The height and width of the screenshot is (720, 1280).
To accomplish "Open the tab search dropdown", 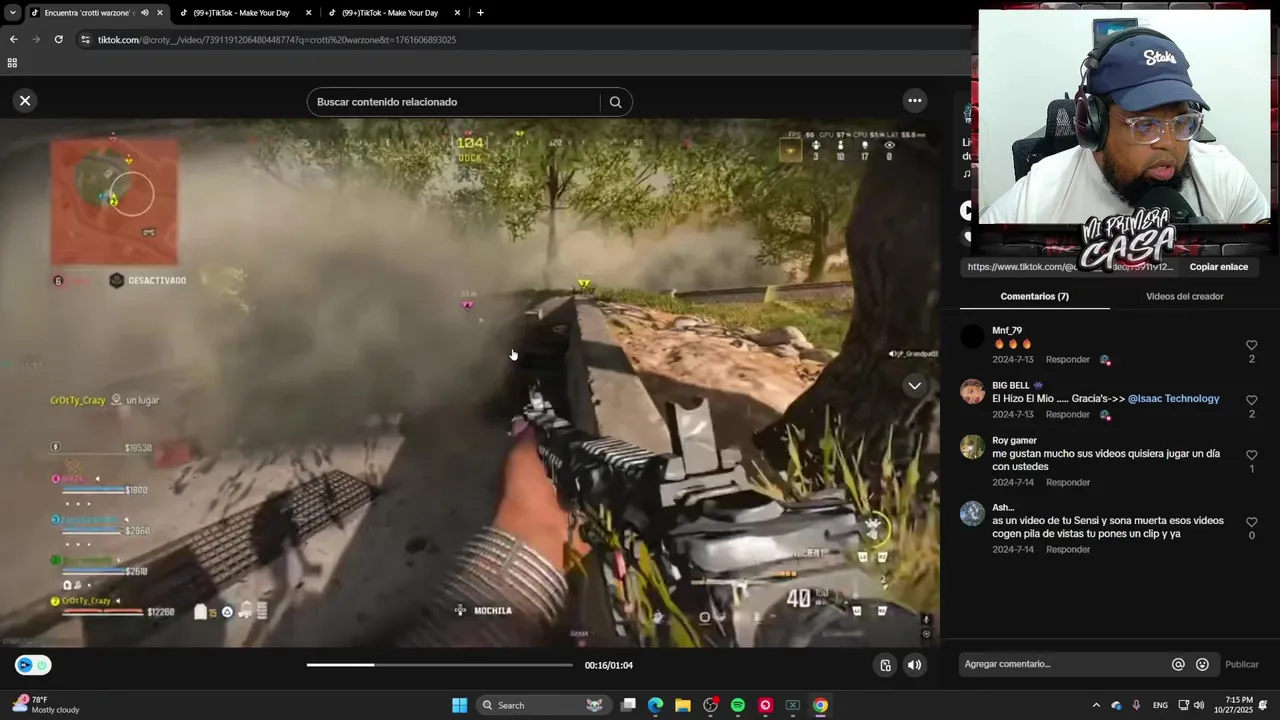I will (12, 13).
